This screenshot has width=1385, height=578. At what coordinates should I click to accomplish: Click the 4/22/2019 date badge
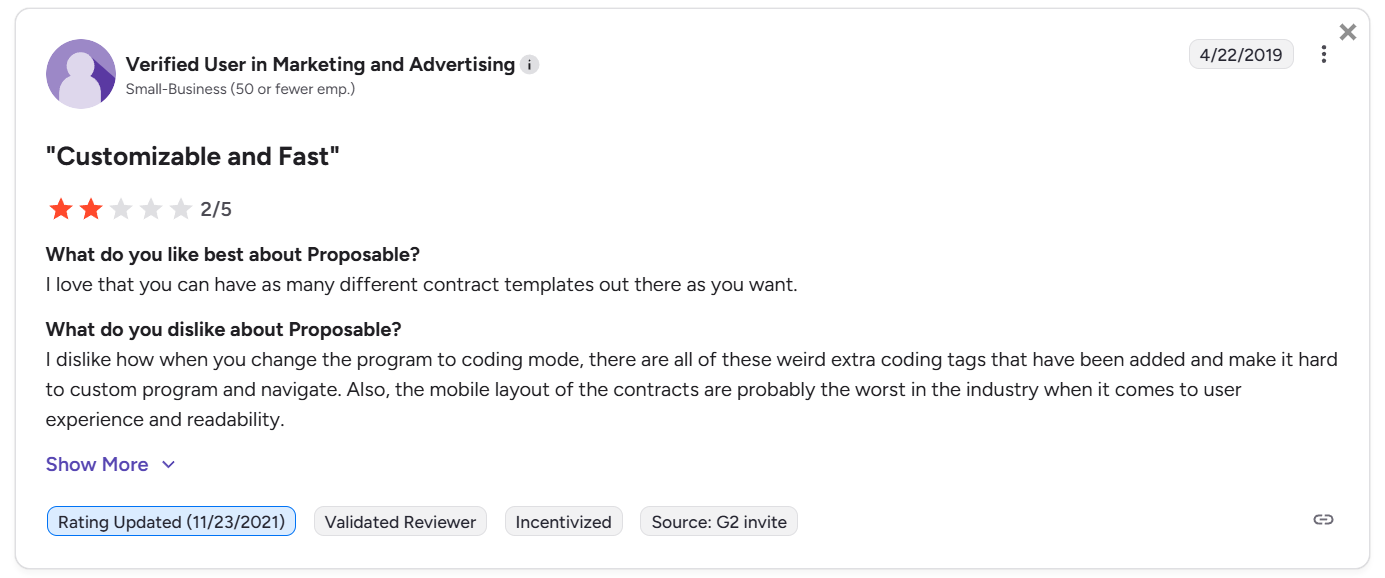click(x=1240, y=55)
